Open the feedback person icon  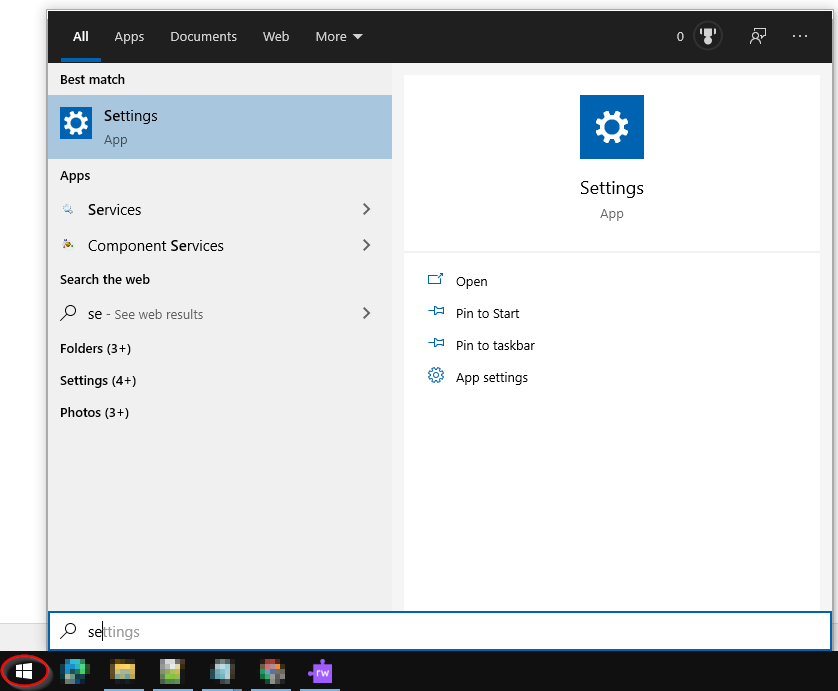pos(757,36)
